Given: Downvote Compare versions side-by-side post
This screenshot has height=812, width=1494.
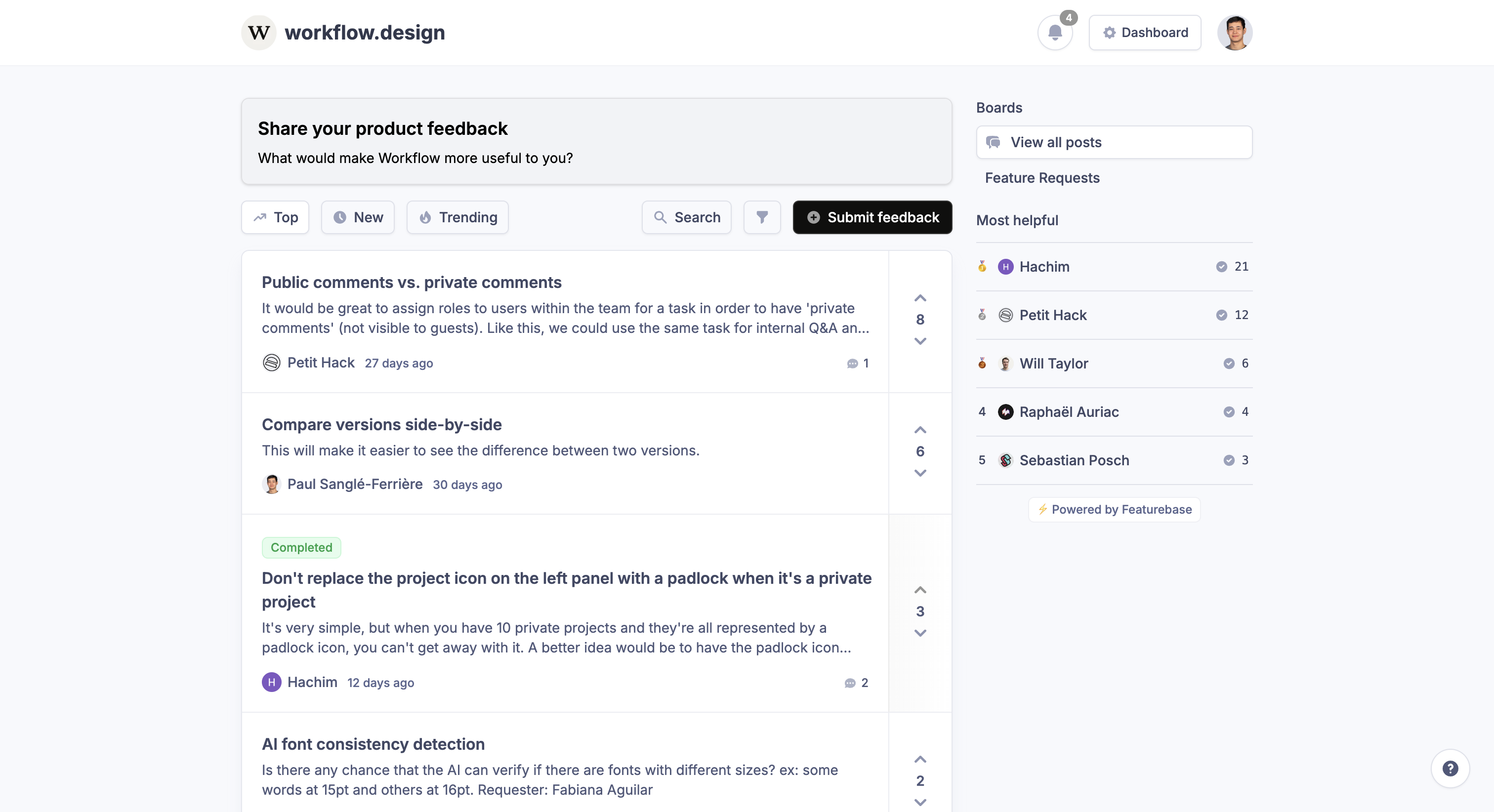Looking at the screenshot, I should click(920, 473).
